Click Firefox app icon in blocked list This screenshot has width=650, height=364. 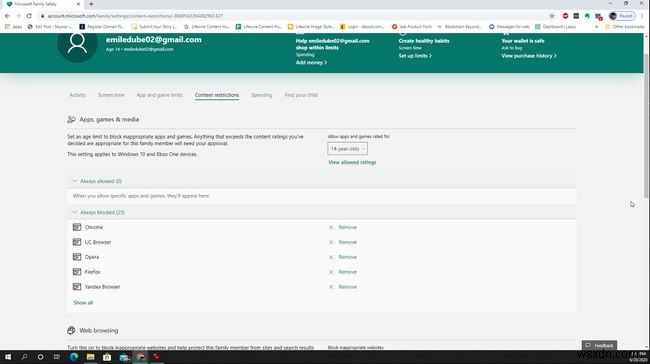tap(77, 272)
